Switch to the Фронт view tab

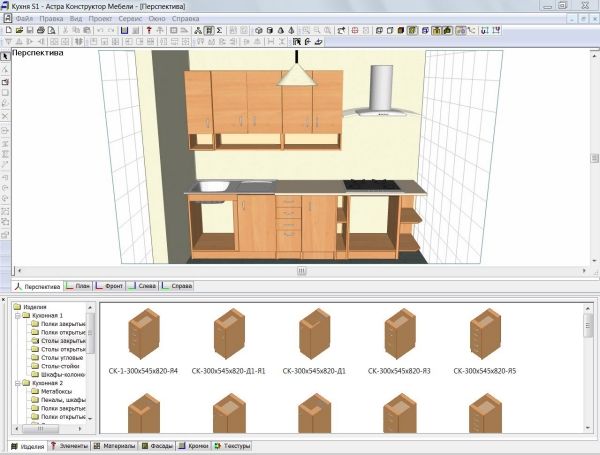coord(112,286)
